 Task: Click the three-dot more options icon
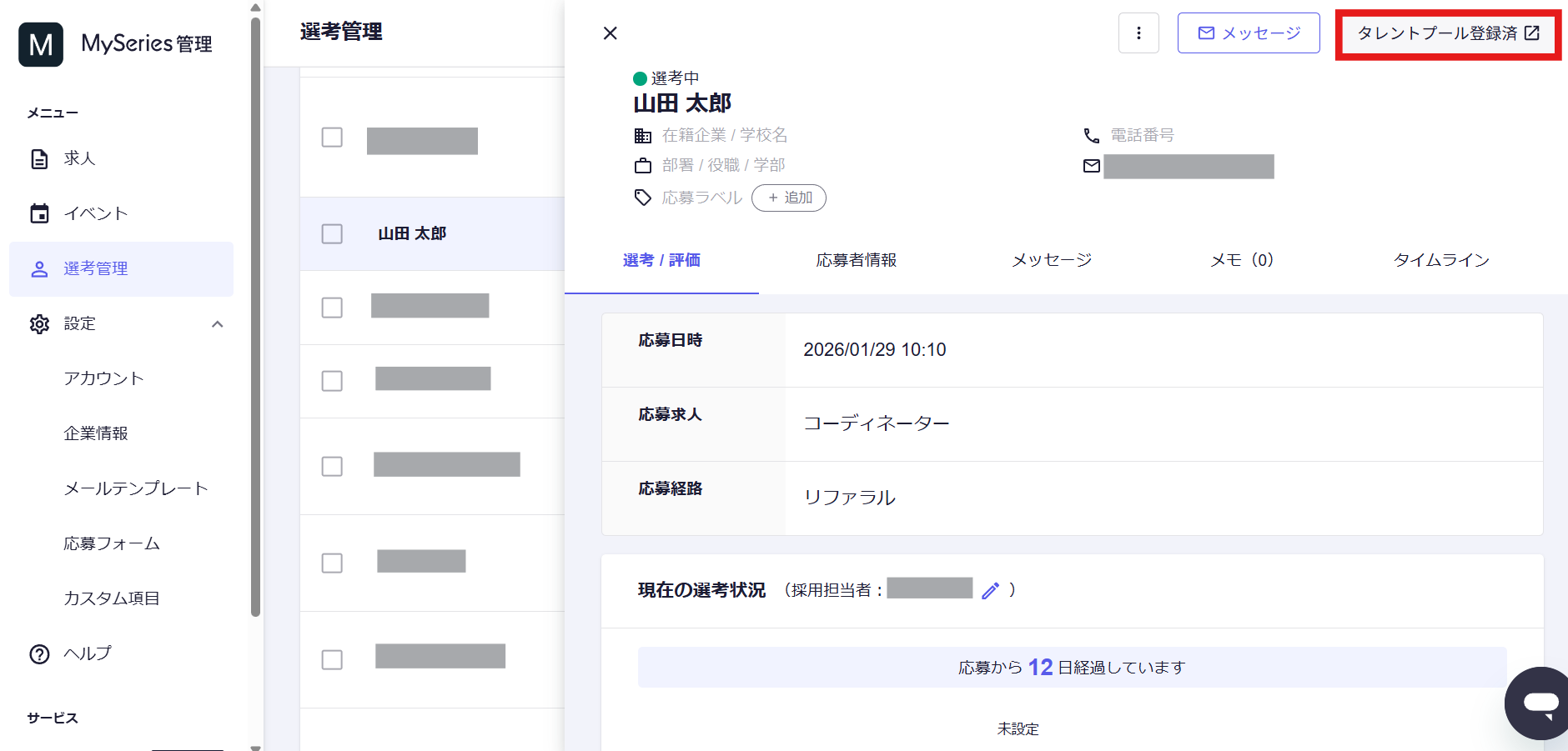coord(1138,33)
